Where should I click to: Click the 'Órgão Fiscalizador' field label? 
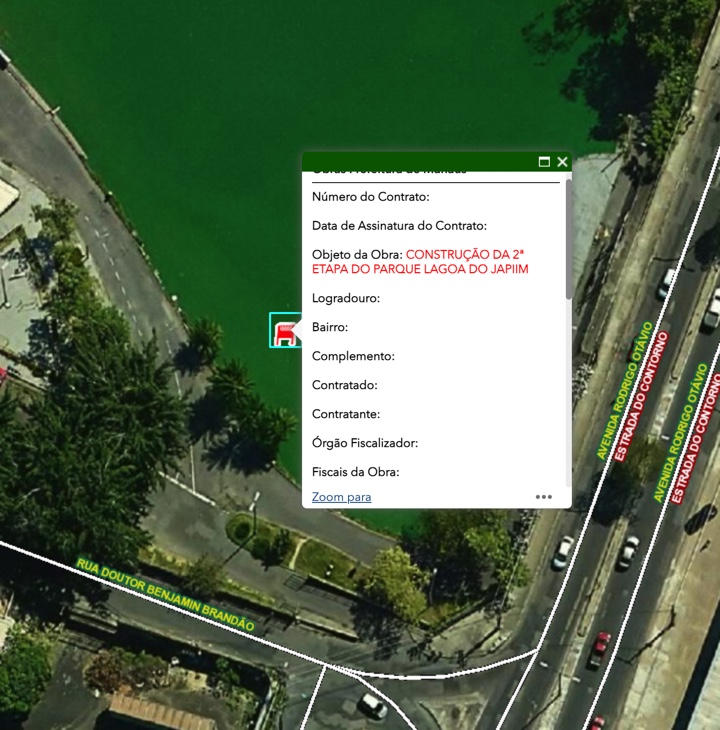click(x=364, y=443)
